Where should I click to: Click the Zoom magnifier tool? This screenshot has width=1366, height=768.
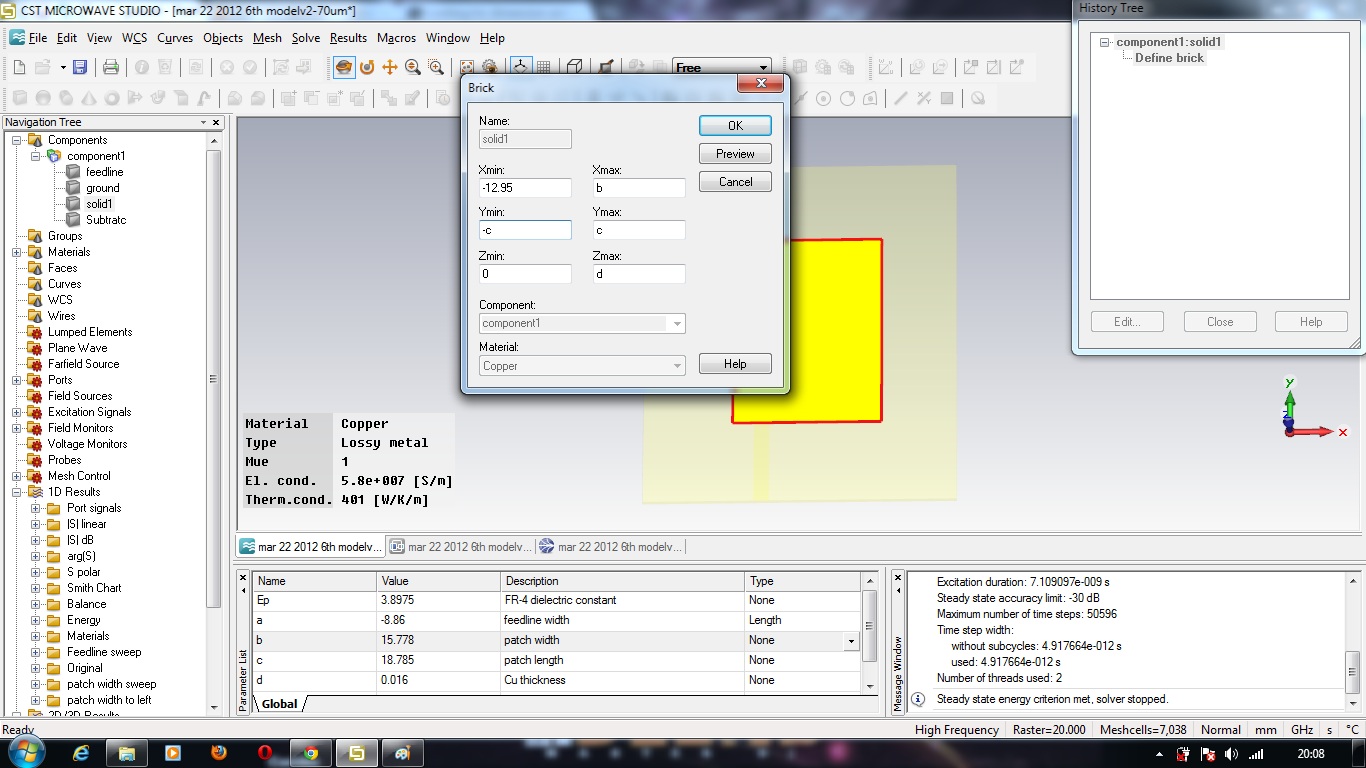point(413,67)
